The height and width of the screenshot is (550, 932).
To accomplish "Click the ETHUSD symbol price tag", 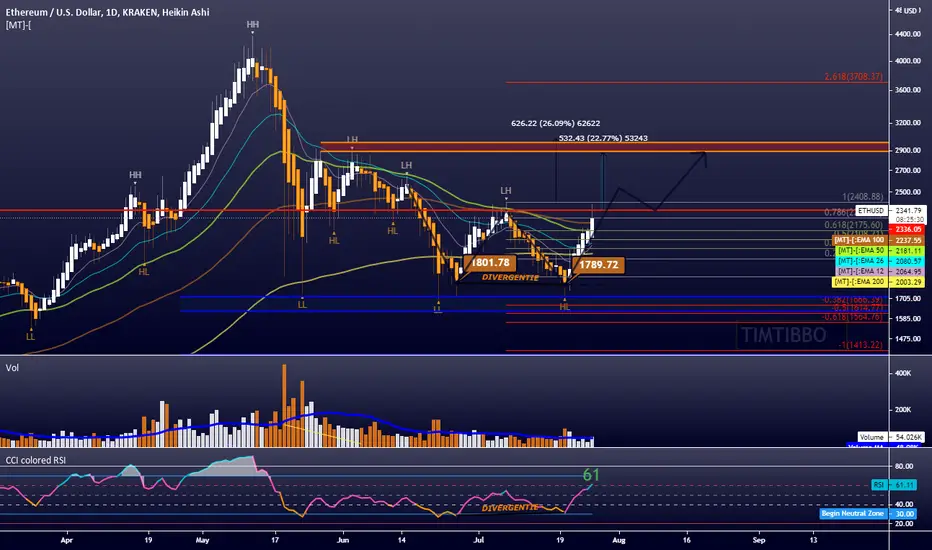I will 871,210.
